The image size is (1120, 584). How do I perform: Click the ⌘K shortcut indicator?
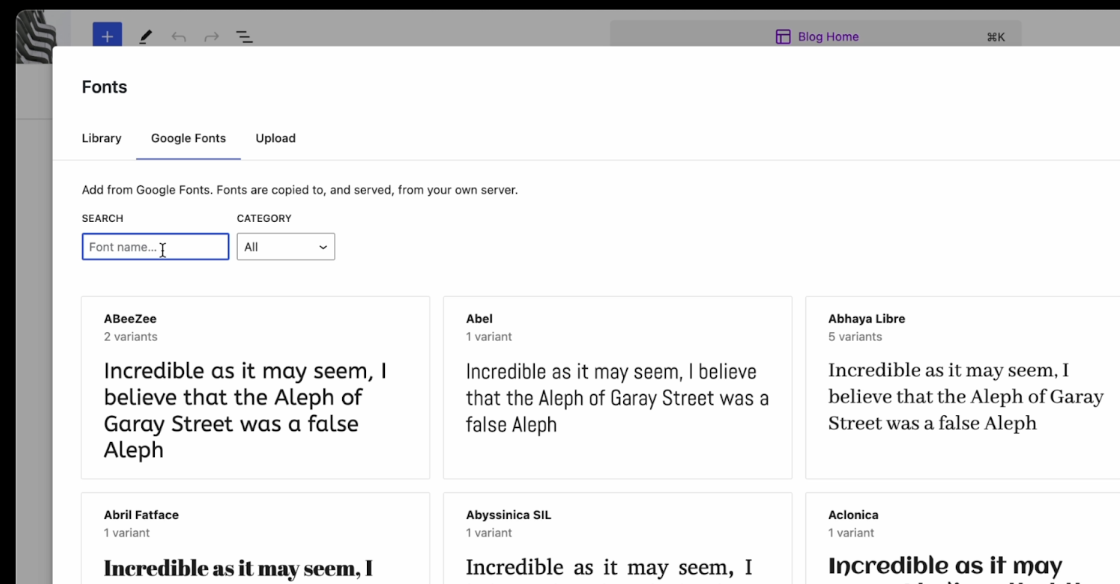[995, 36]
